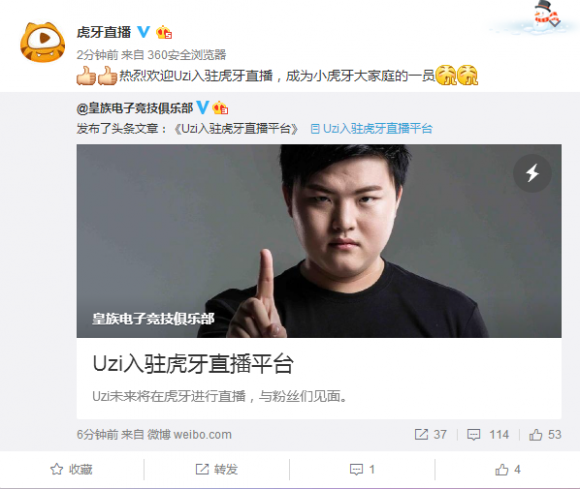Click the crown badge beside 皇族电子竞技俱乐部

[220, 108]
